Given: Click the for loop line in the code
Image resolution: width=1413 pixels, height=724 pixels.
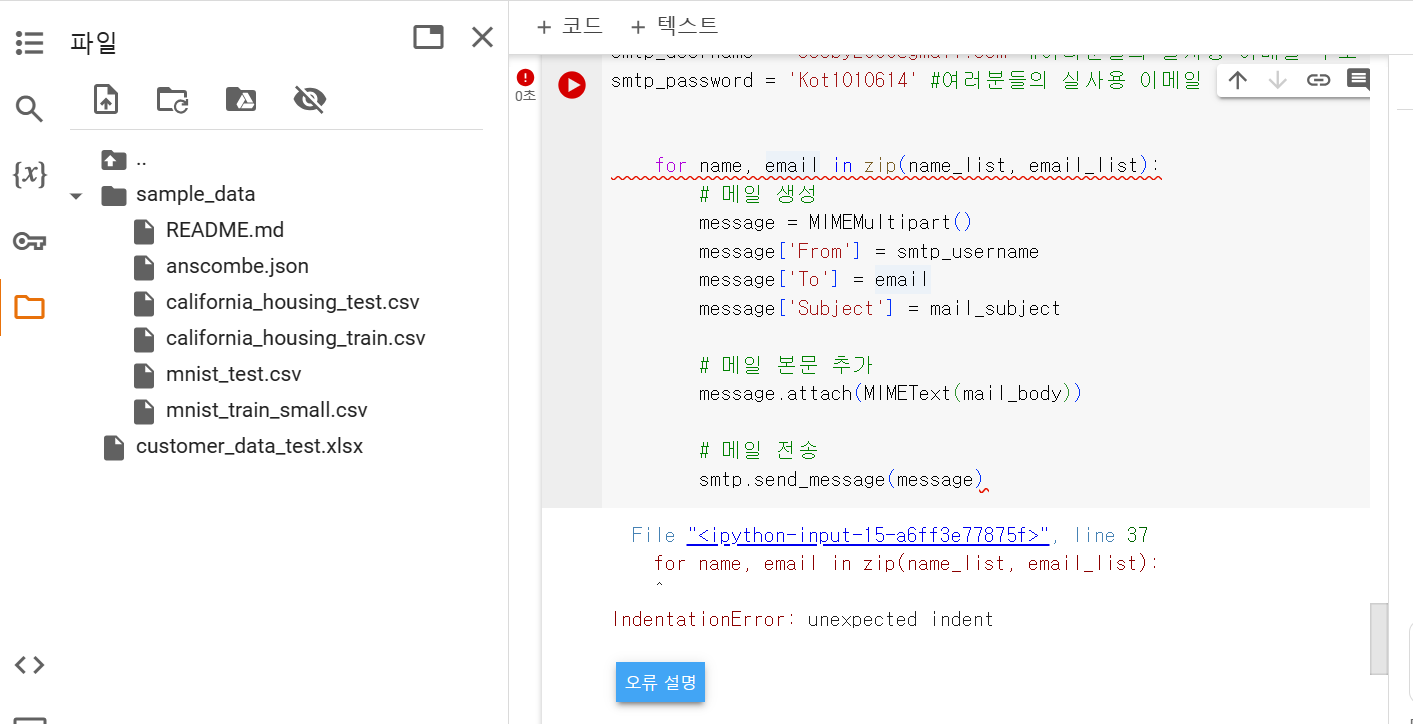Looking at the screenshot, I should (x=906, y=165).
